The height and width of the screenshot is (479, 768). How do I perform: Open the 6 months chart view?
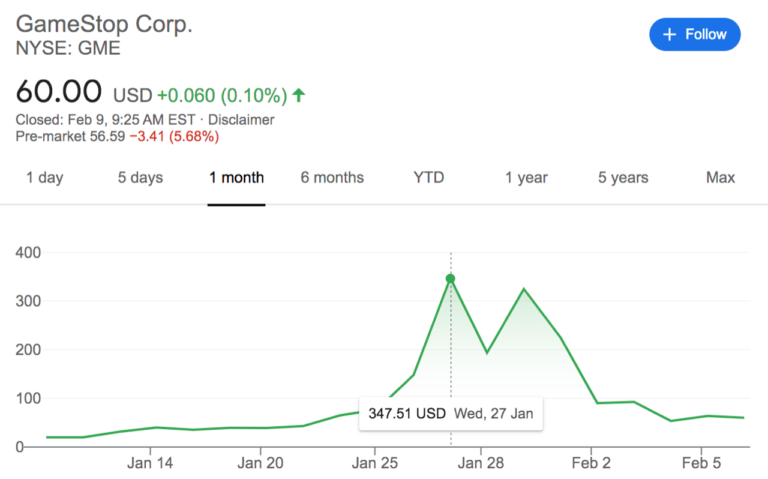coord(332,178)
